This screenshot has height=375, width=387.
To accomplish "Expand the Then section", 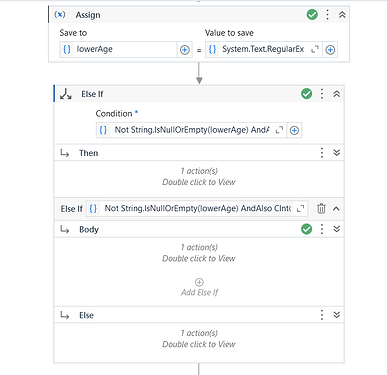I will pos(337,153).
